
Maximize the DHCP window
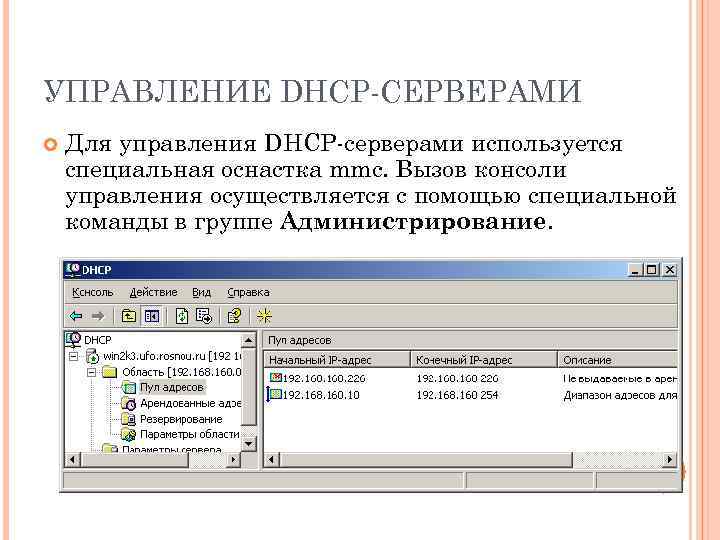[x=651, y=270]
